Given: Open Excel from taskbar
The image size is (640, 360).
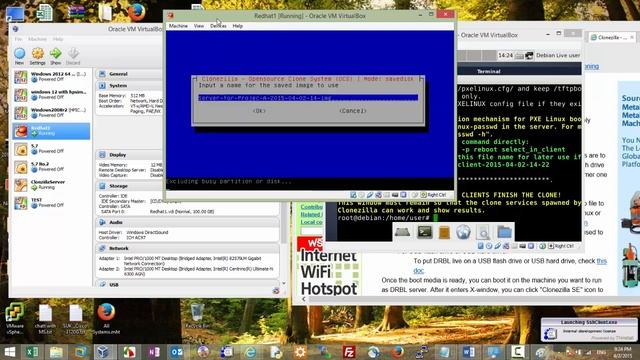Looking at the screenshot, I should (32, 352).
